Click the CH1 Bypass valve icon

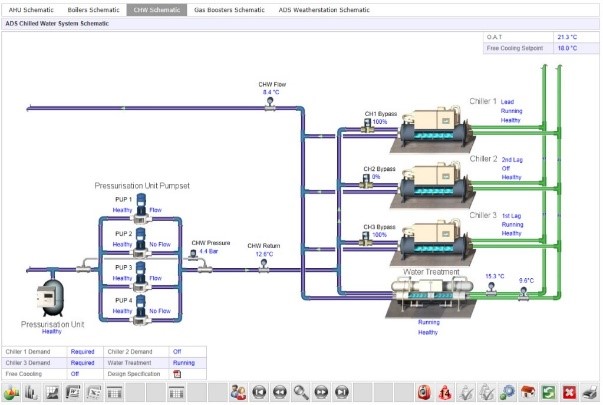[x=367, y=126]
